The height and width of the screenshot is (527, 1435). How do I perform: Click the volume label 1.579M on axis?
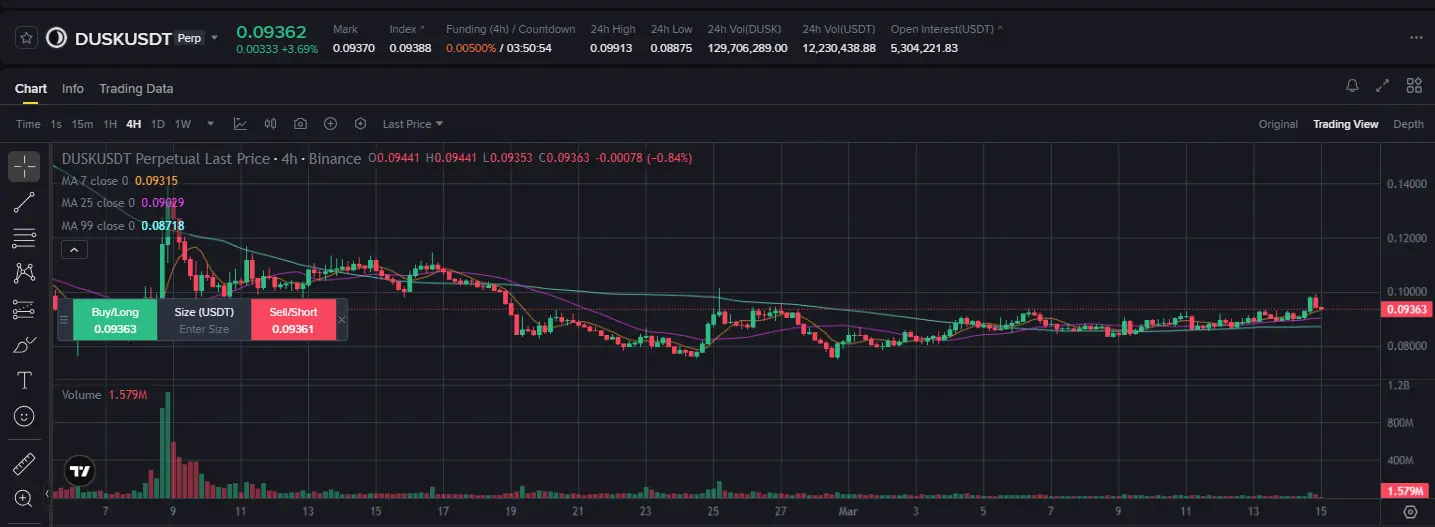point(1407,491)
